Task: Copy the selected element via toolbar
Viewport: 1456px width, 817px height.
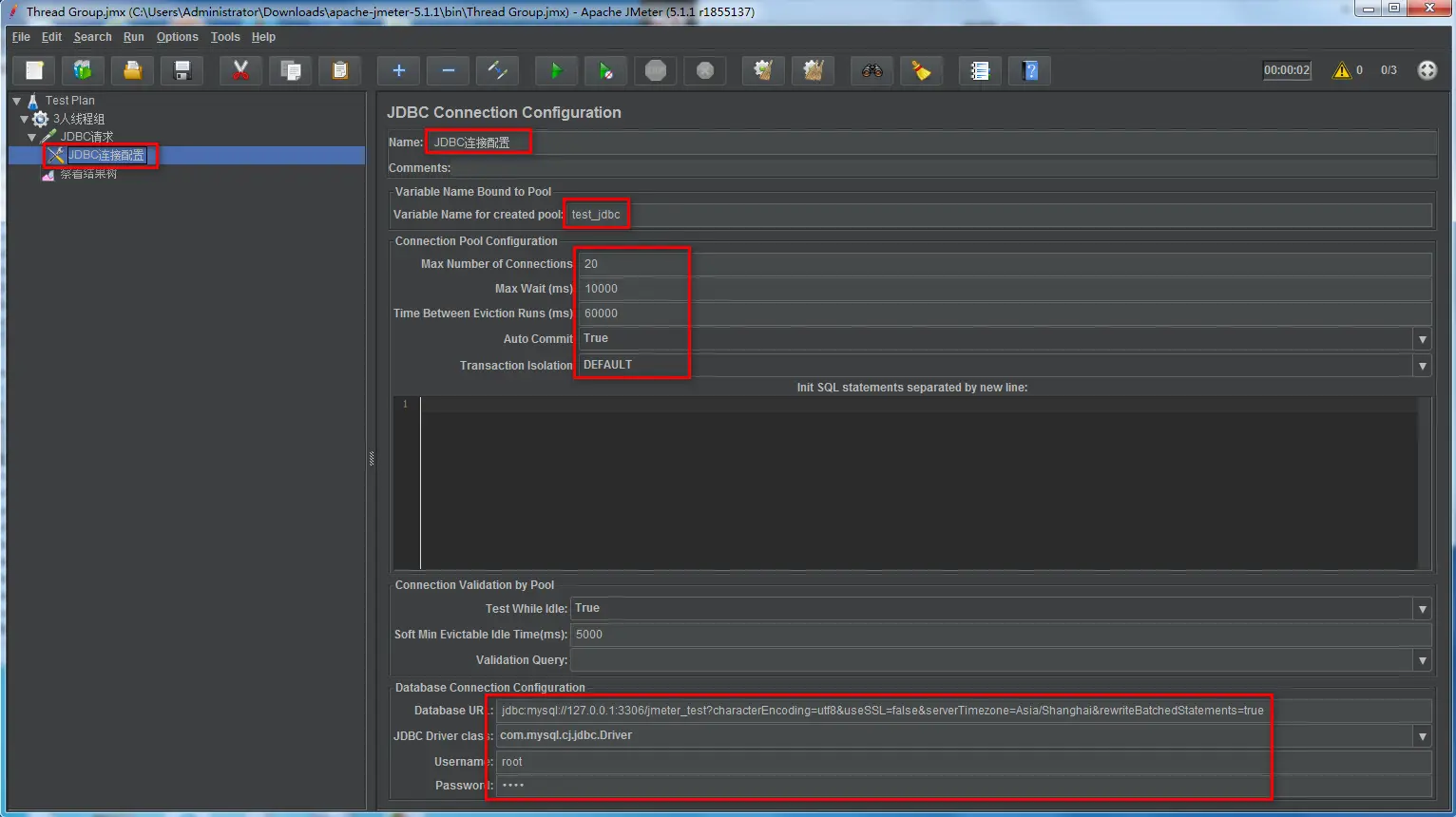Action: (x=291, y=70)
